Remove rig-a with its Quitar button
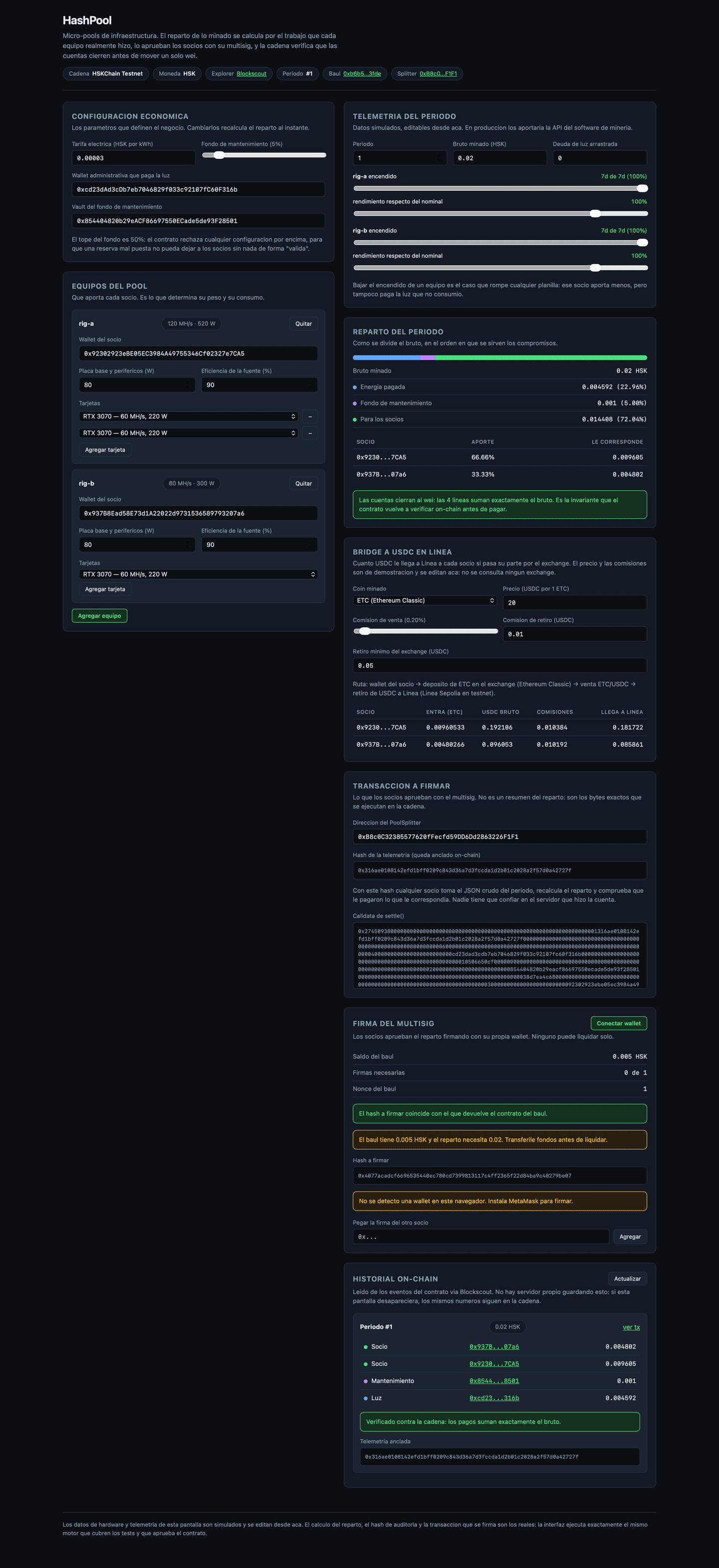 pos(303,324)
